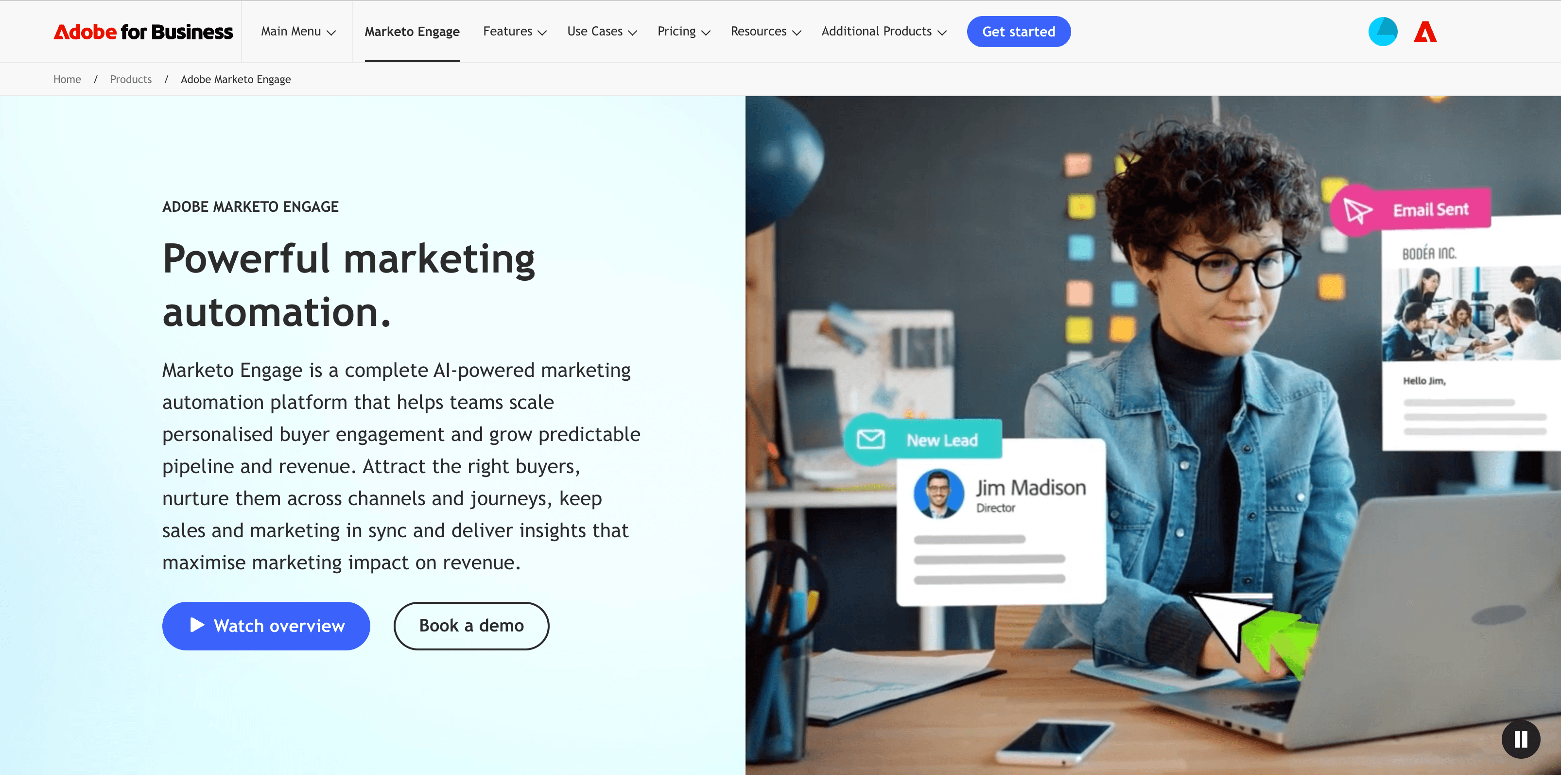This screenshot has height=784, width=1561.
Task: Pause the hero animation
Action: click(x=1520, y=739)
